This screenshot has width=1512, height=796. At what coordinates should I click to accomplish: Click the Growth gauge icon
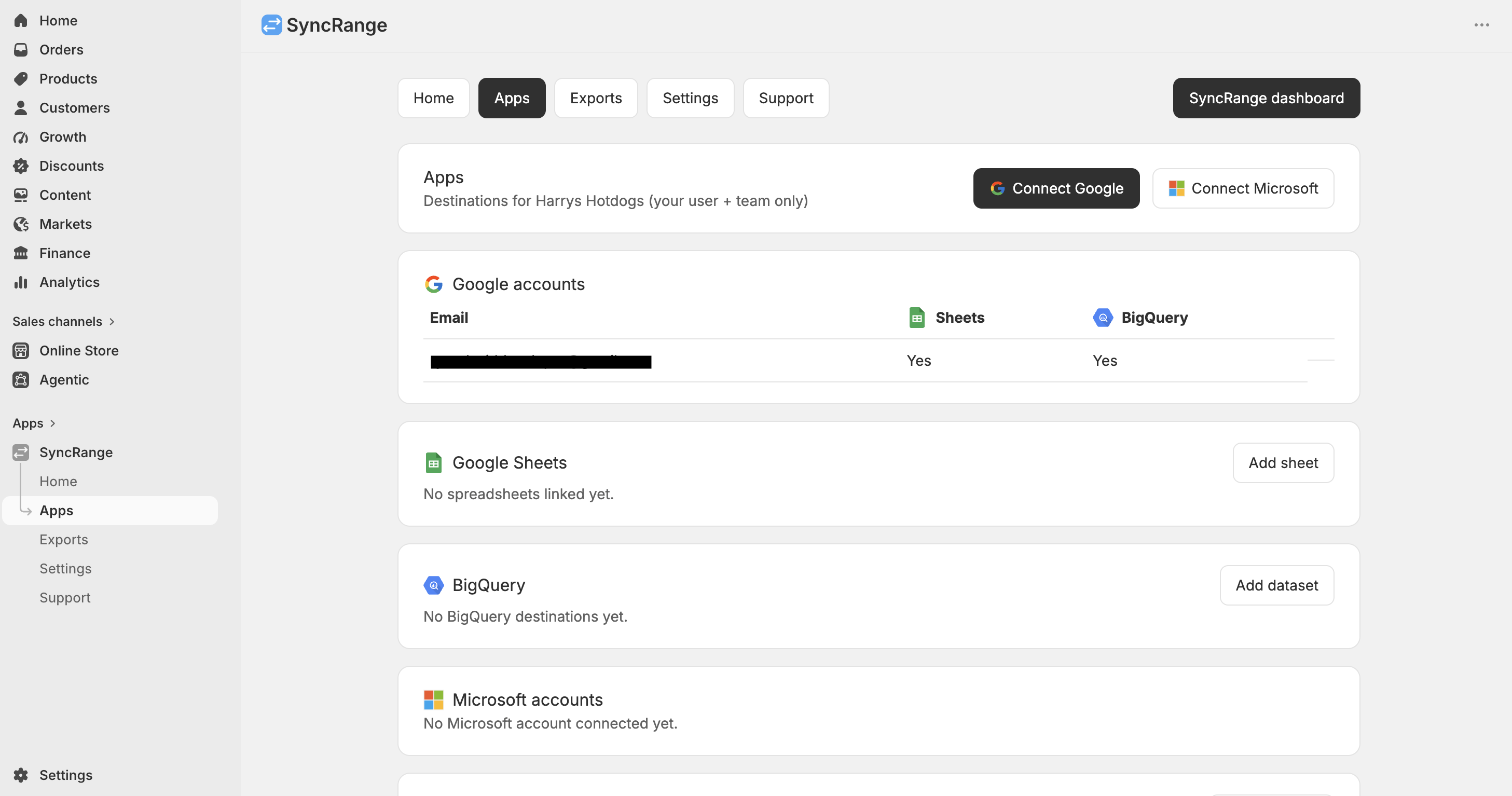[21, 137]
